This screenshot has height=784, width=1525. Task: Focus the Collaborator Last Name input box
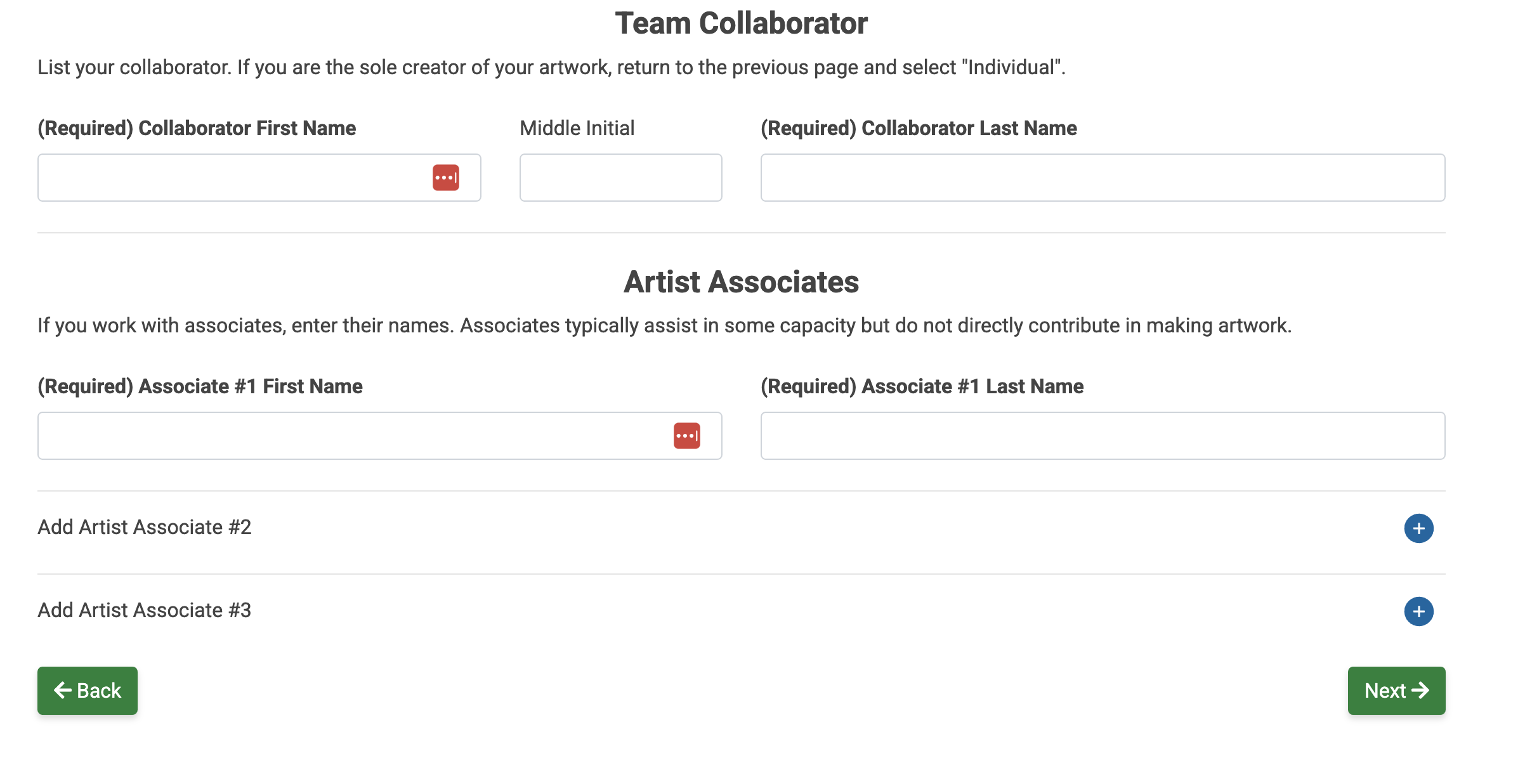coord(1103,178)
